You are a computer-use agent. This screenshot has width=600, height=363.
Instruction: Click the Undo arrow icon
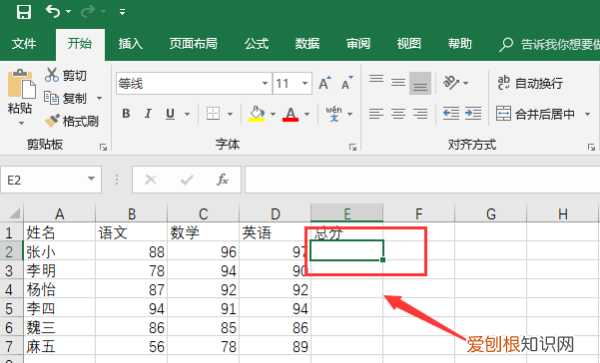pyautogui.click(x=52, y=11)
